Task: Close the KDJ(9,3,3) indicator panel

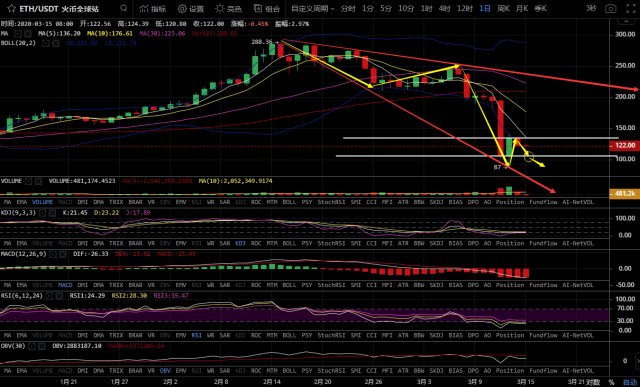Action: (52, 213)
